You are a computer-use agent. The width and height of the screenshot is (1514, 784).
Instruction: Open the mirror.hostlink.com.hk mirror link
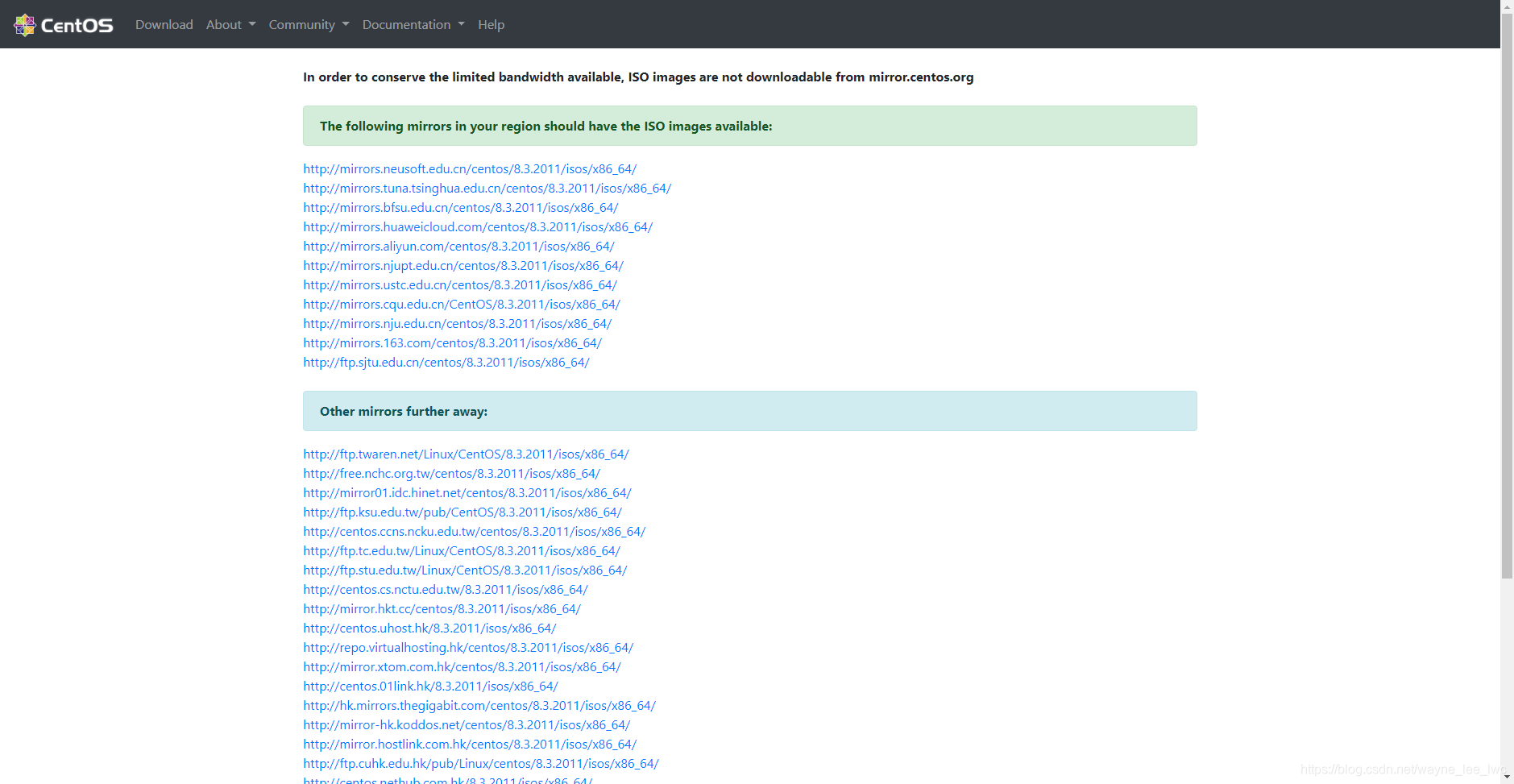point(470,745)
